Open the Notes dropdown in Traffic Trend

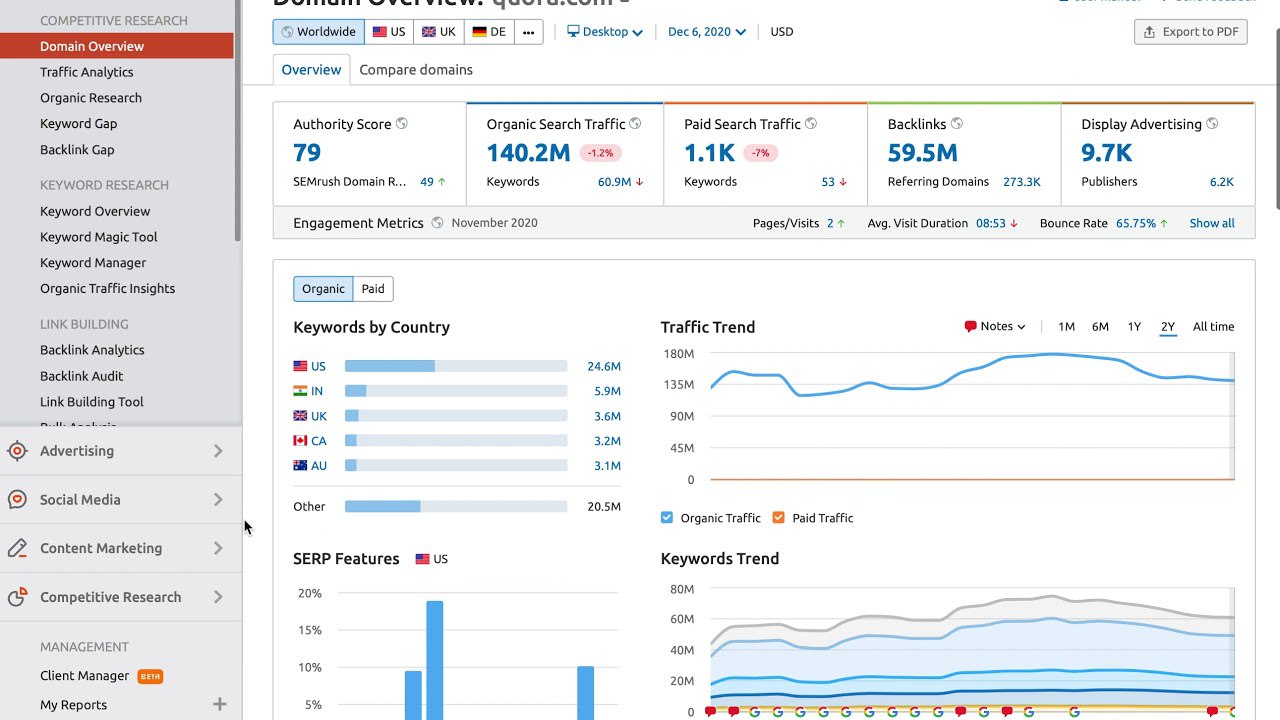tap(995, 327)
